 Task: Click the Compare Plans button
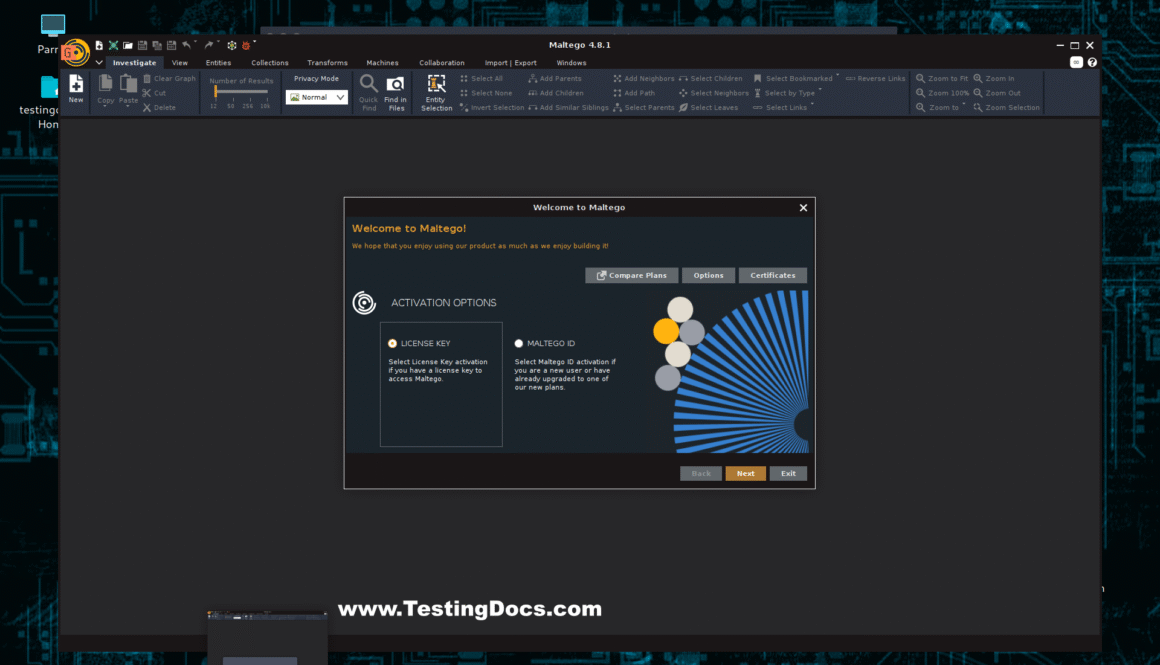point(632,275)
